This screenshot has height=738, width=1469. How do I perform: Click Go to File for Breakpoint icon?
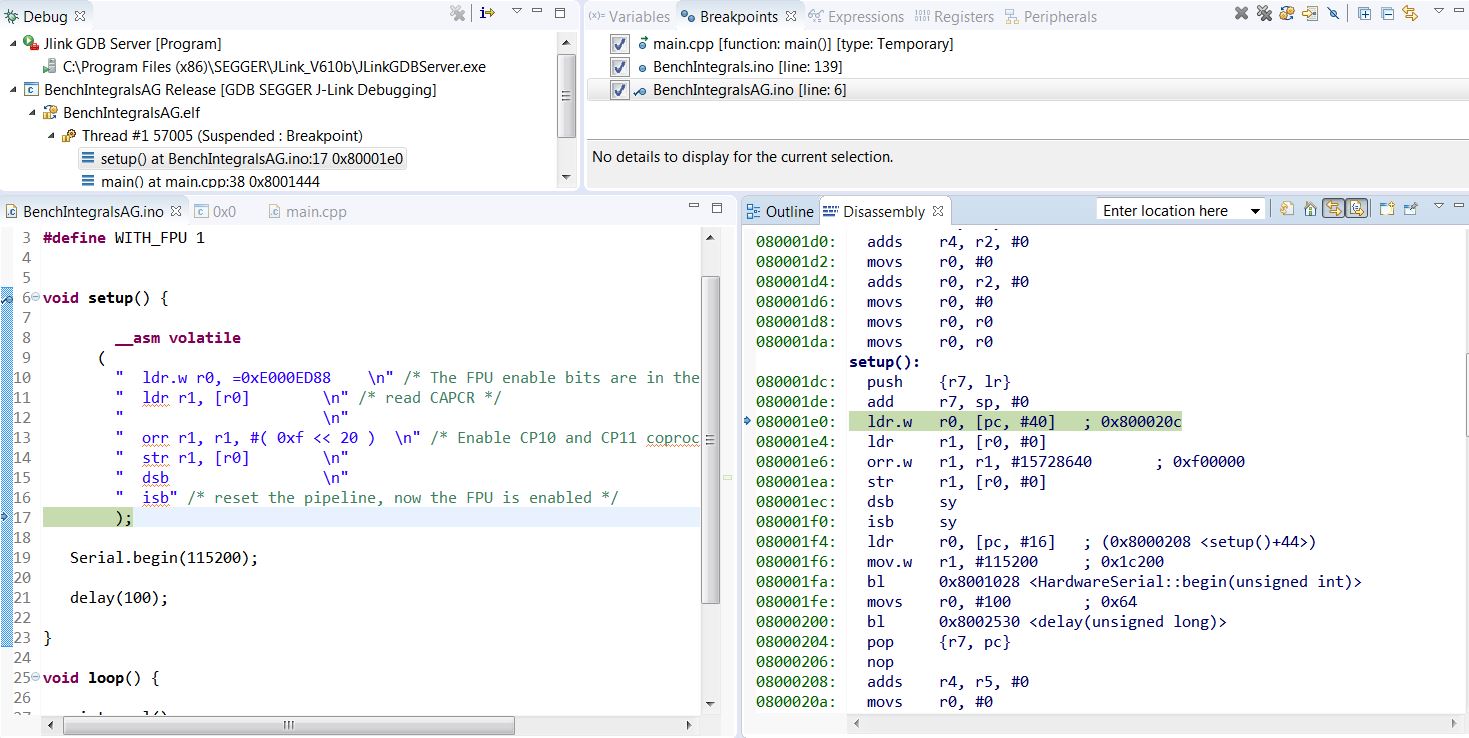1310,14
